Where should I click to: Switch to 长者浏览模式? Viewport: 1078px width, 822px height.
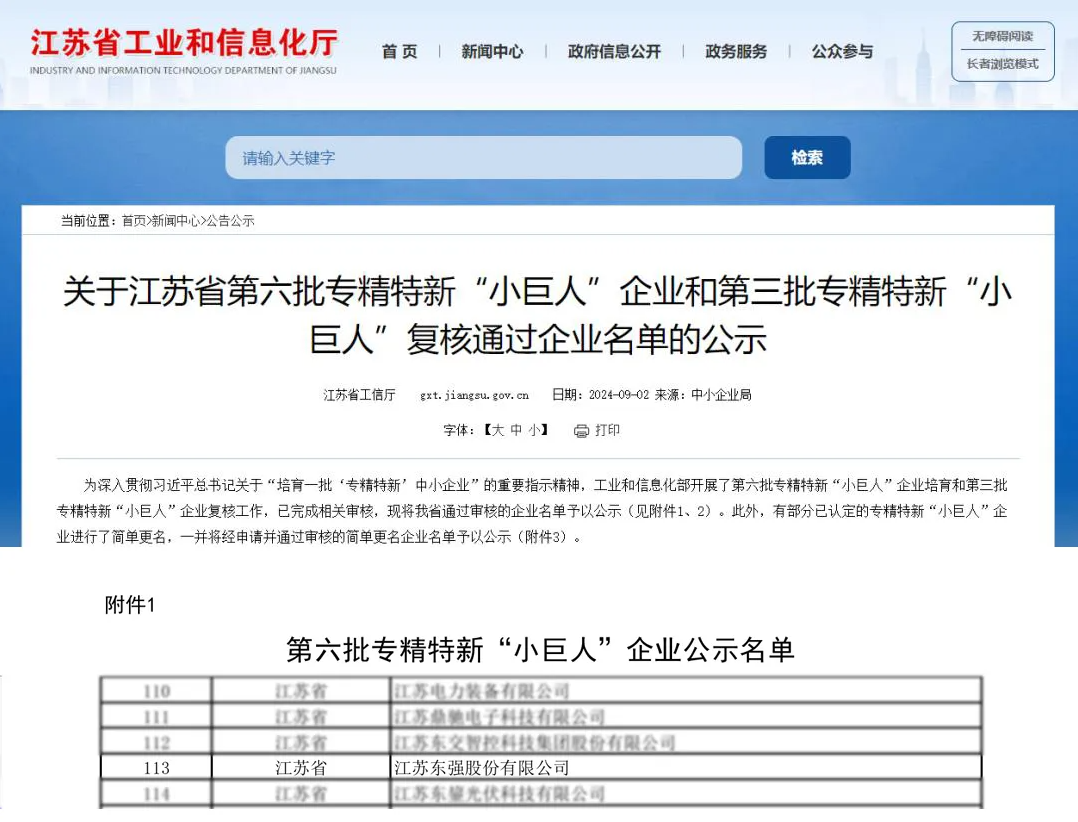[1002, 64]
